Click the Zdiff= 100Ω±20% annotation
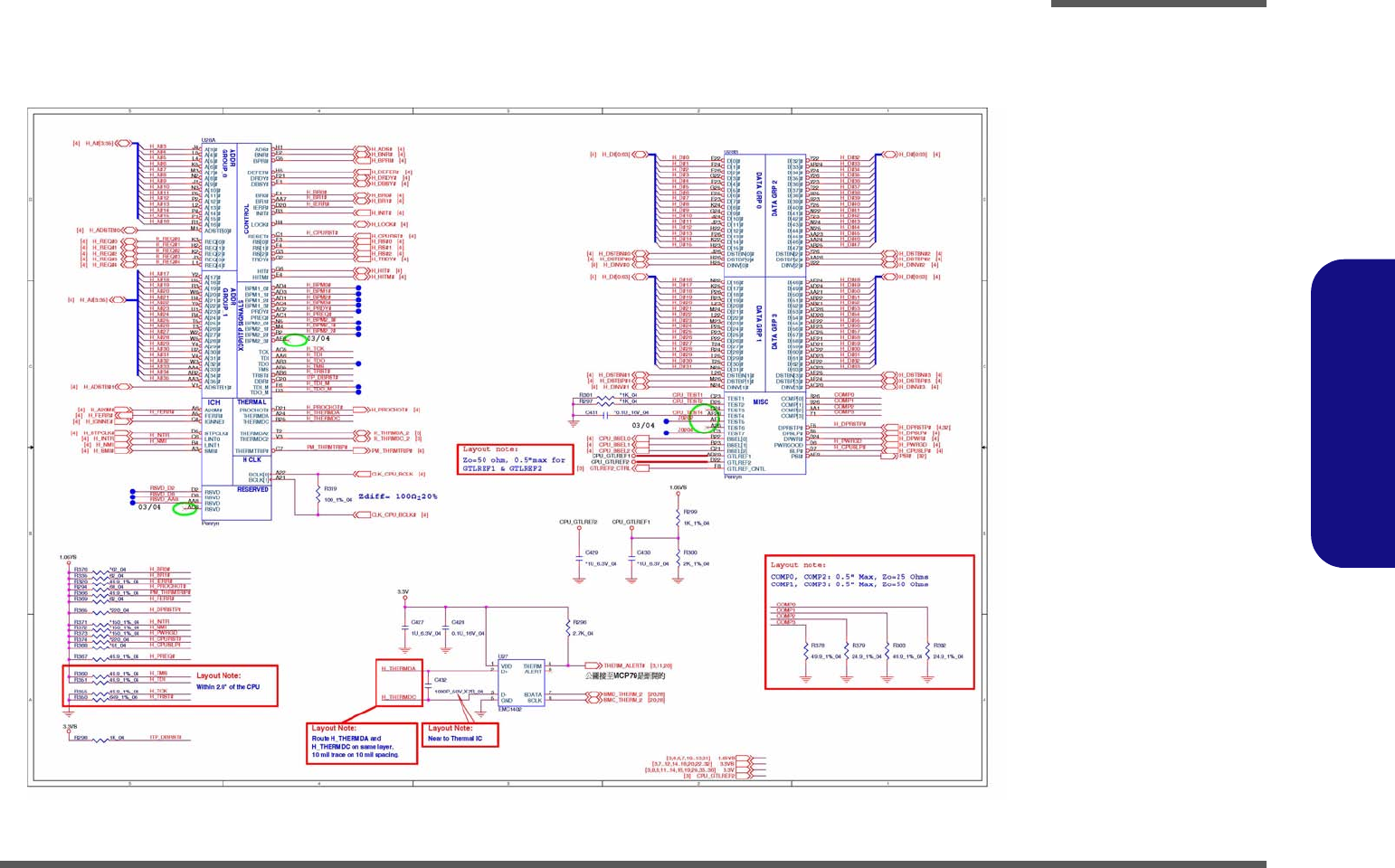This screenshot has width=1395, height=868. (x=397, y=496)
